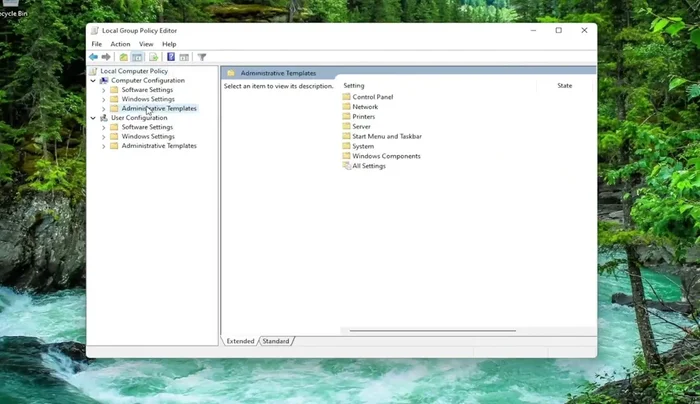700x404 pixels.
Task: Expand Administrative Templates under User Configuration
Action: pos(104,146)
